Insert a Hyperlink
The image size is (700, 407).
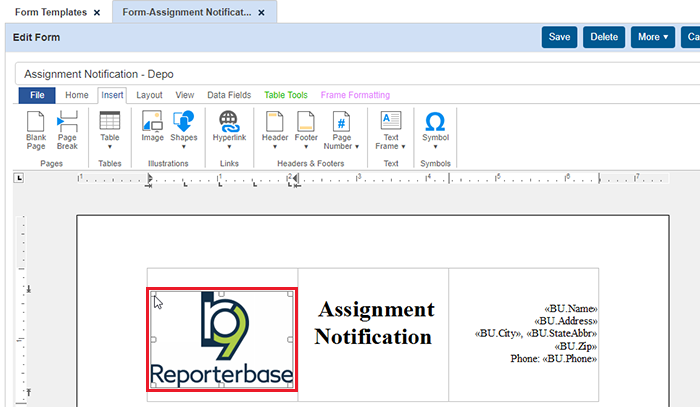coord(229,127)
